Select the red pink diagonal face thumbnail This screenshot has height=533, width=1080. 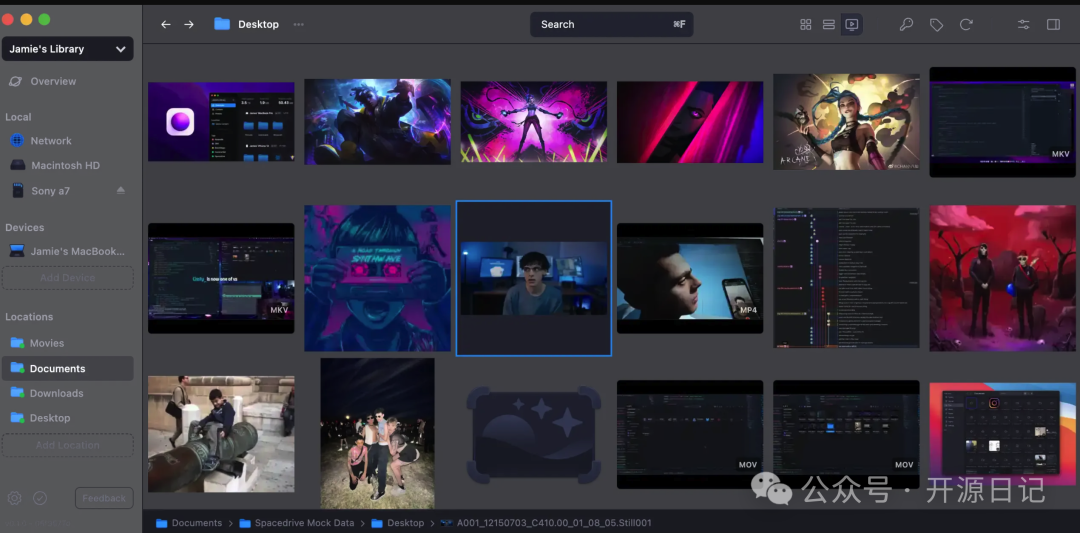pos(689,122)
